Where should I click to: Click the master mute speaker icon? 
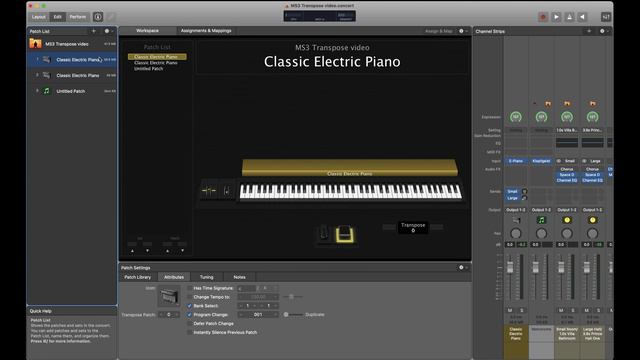(582, 17)
